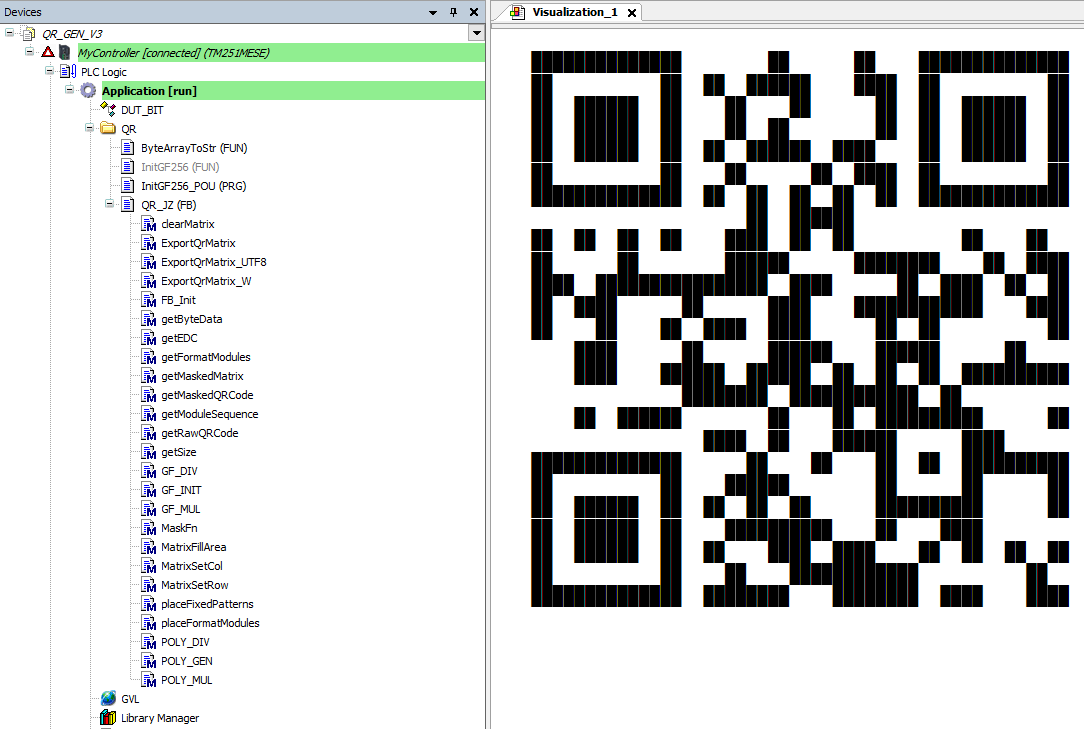Click the Visualization_1 tab icon
The width and height of the screenshot is (1084, 729).
[517, 12]
